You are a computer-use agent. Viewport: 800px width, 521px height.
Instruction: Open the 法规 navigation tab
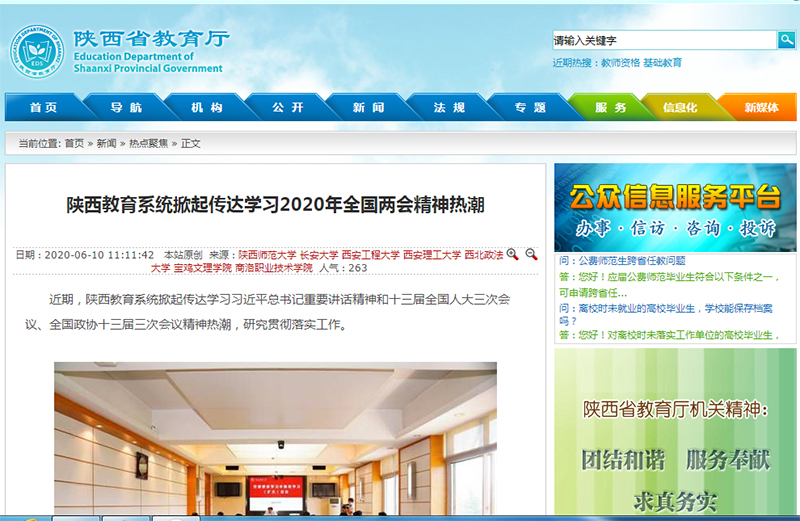449,108
